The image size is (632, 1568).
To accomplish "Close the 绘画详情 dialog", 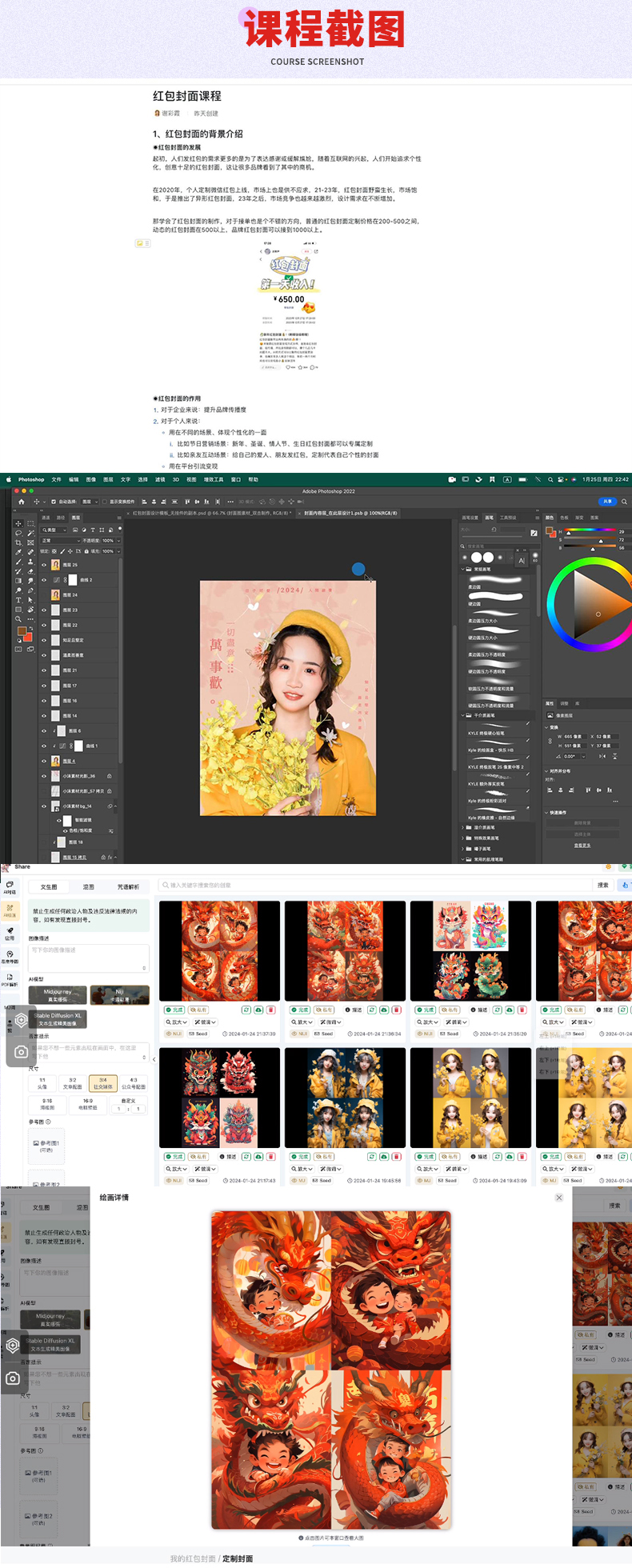I will (559, 1198).
